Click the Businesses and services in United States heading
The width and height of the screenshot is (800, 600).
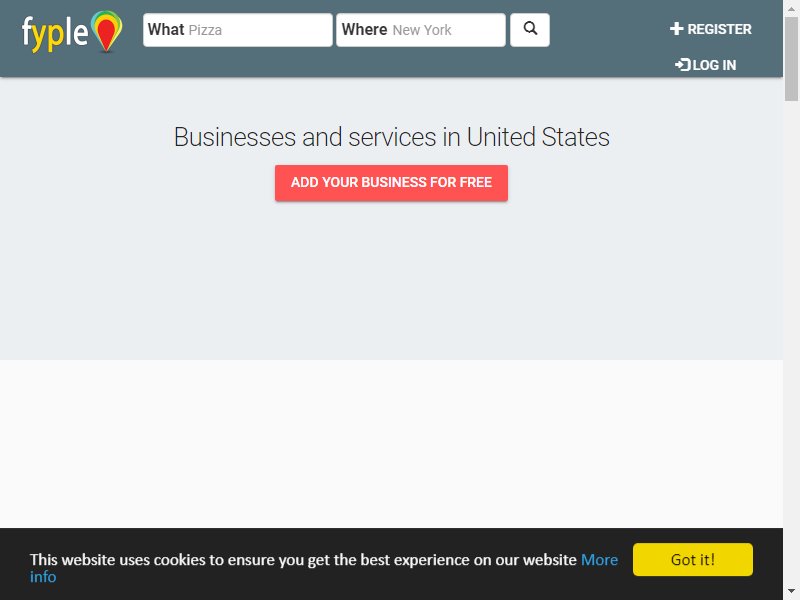391,137
